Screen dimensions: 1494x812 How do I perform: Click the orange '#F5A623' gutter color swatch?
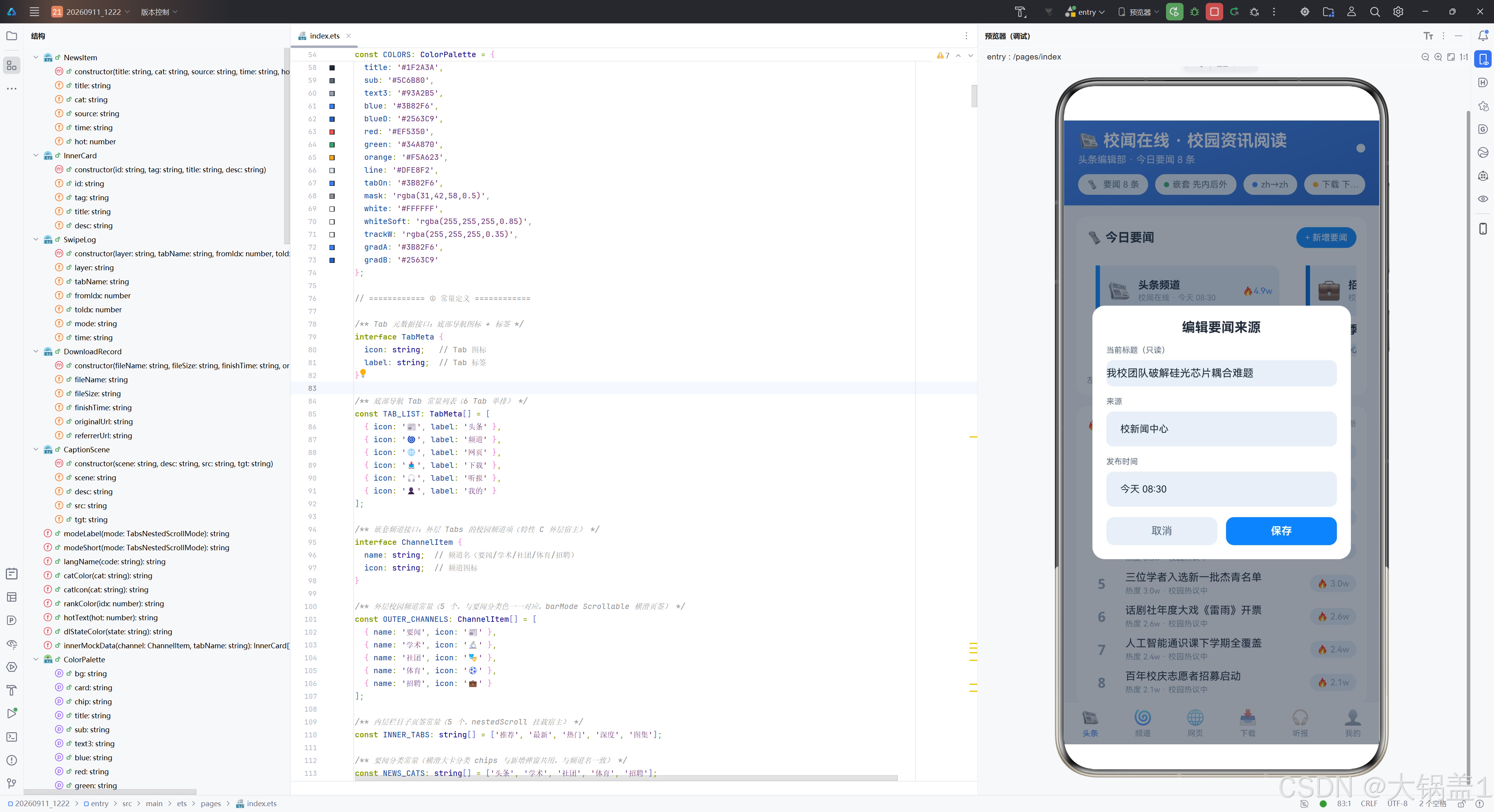332,157
